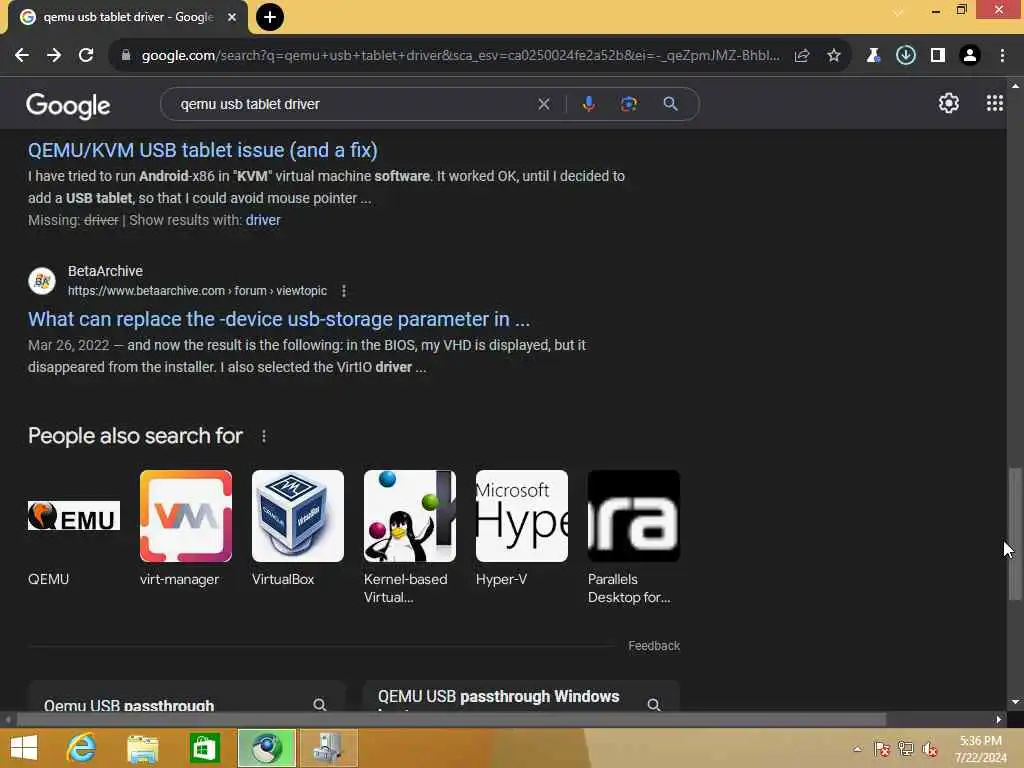This screenshot has height=768, width=1024.
Task: Open BetaArchive result options menu
Action: pos(344,291)
